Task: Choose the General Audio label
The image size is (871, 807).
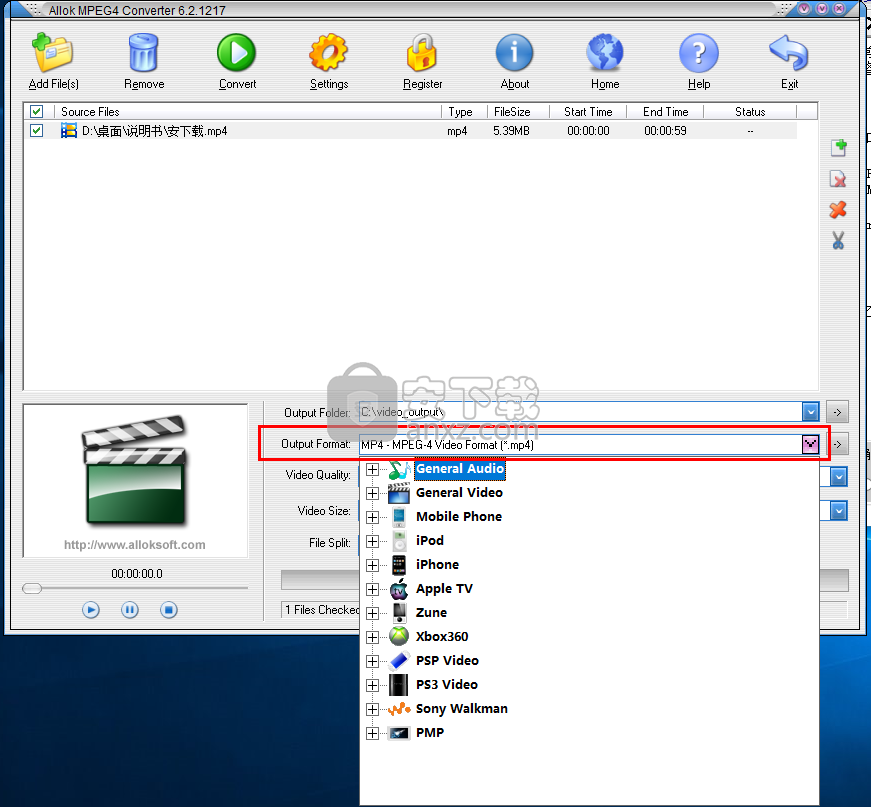Action: coord(460,469)
